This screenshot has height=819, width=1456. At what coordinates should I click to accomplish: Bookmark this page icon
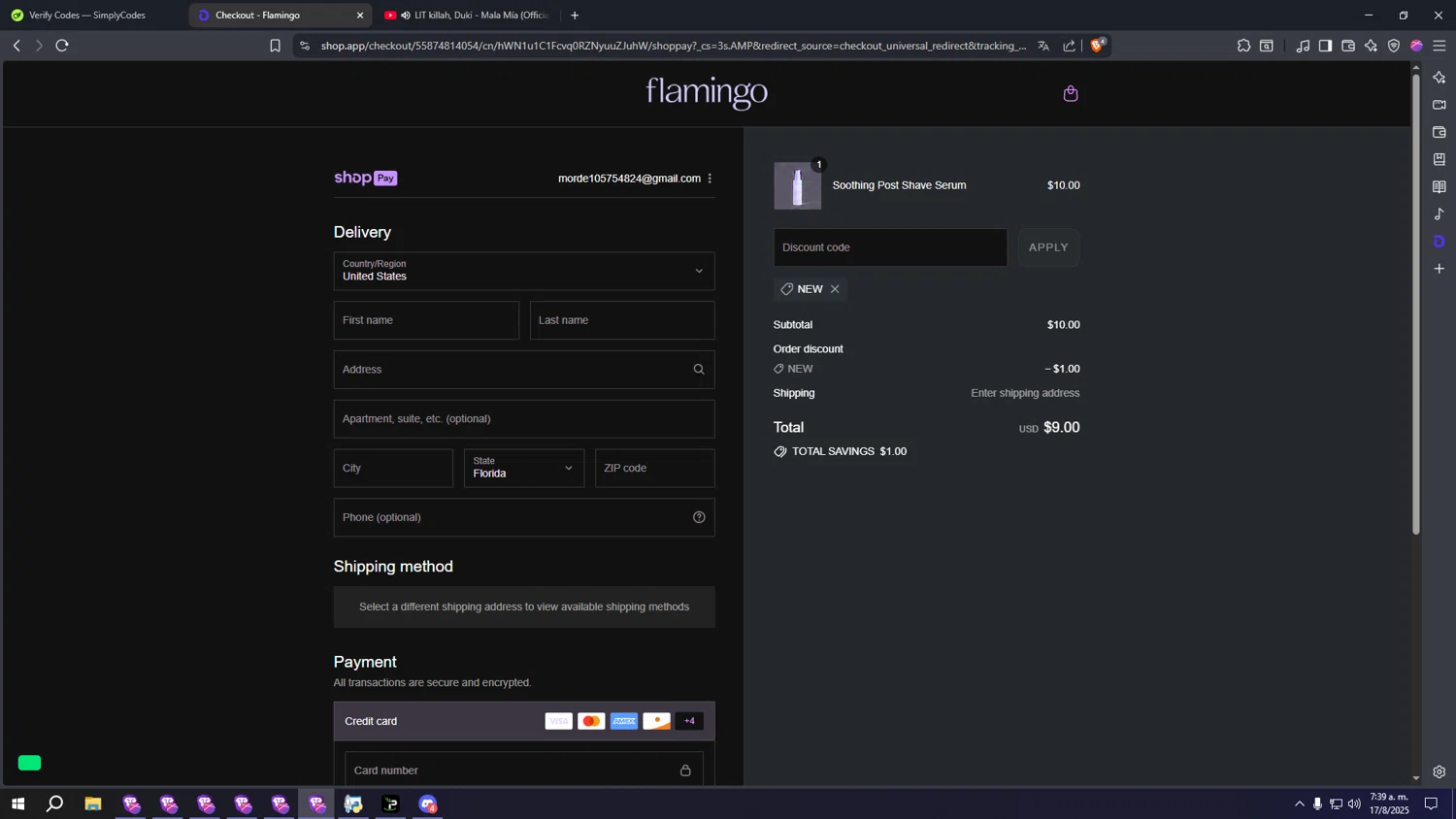(276, 46)
